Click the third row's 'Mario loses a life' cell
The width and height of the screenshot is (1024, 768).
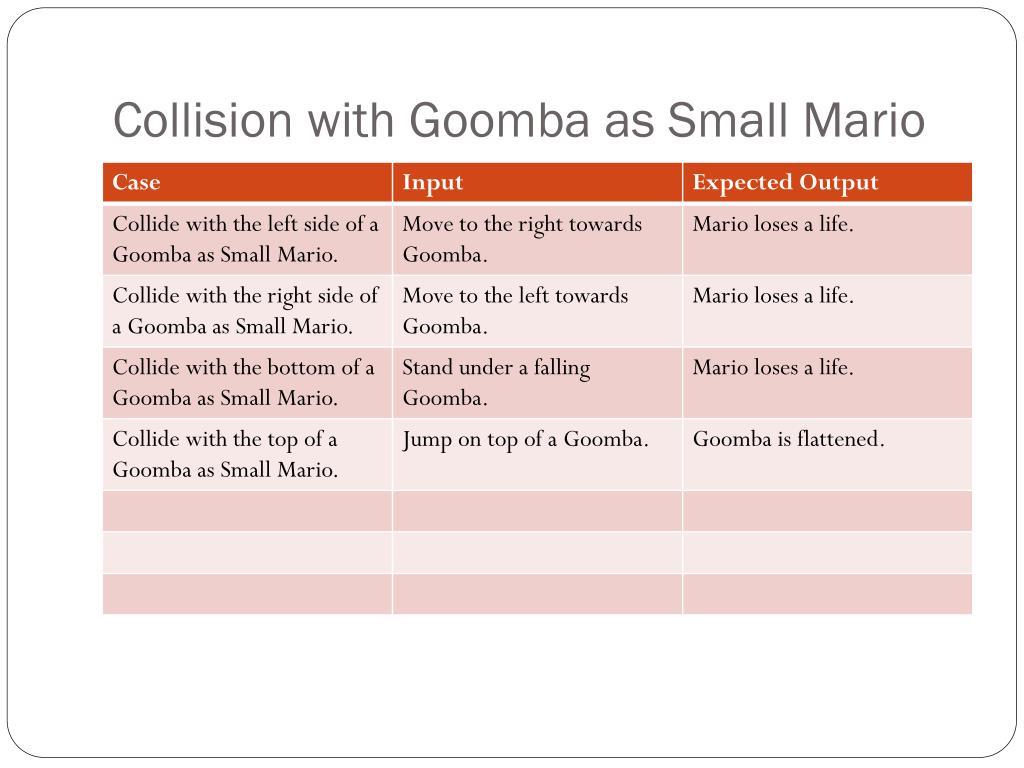827,383
